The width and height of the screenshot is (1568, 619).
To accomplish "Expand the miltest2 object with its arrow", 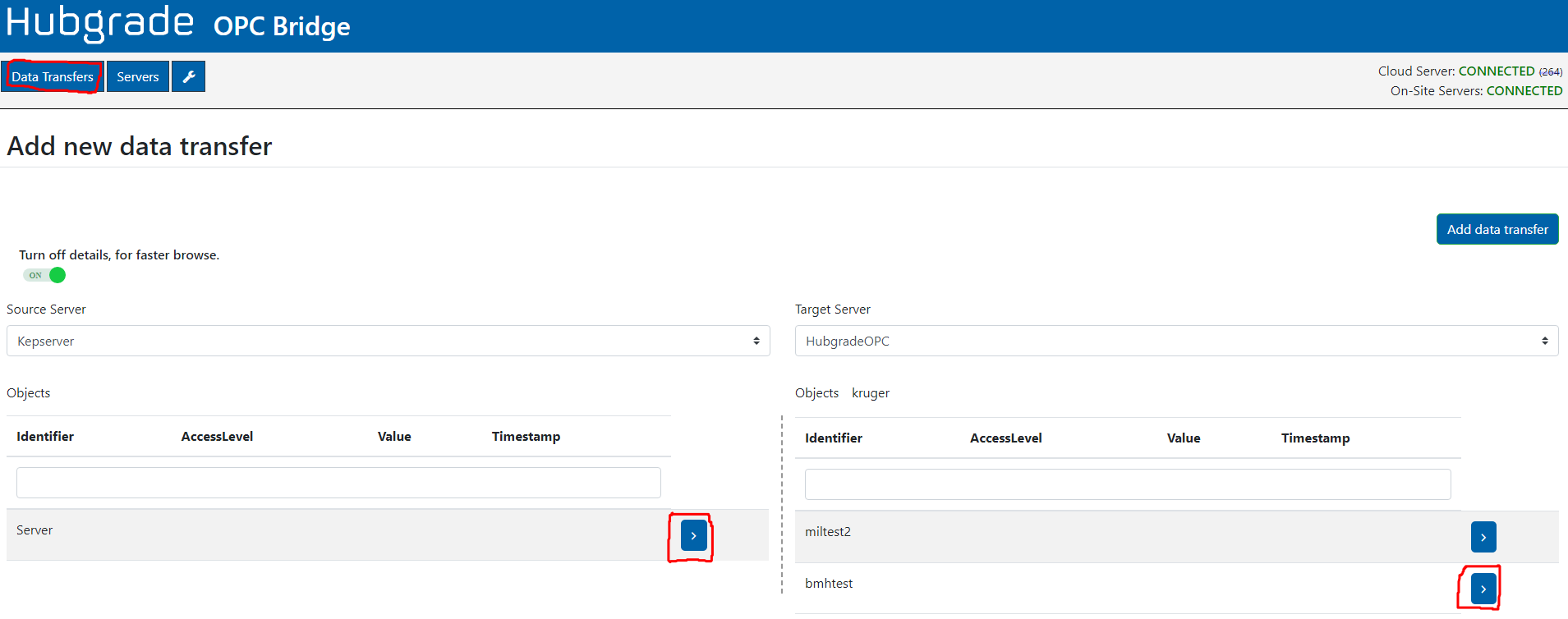I will click(1483, 537).
